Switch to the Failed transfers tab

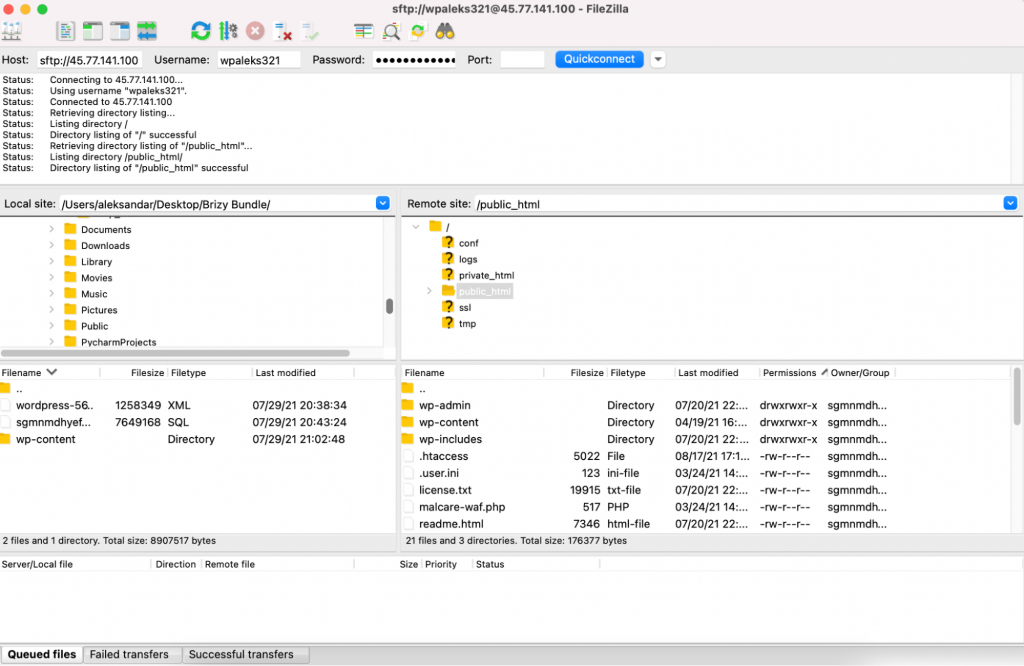pyautogui.click(x=129, y=654)
